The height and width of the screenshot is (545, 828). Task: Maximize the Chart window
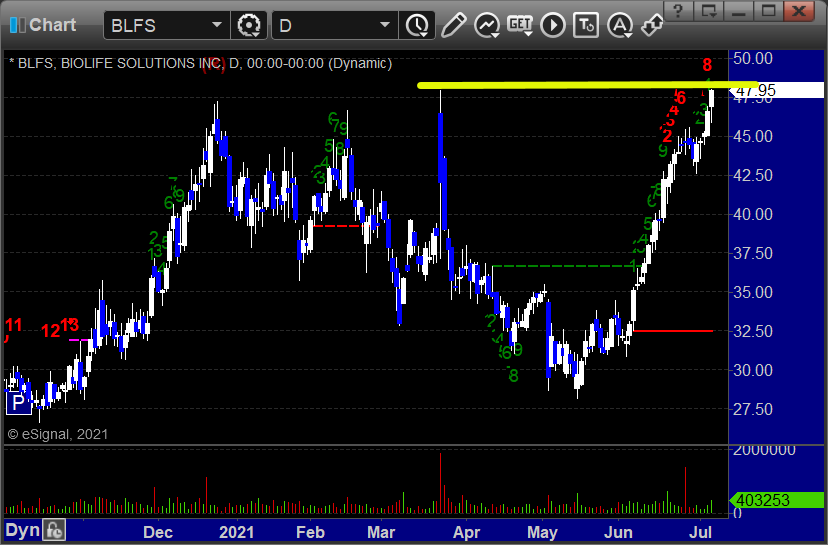[768, 11]
